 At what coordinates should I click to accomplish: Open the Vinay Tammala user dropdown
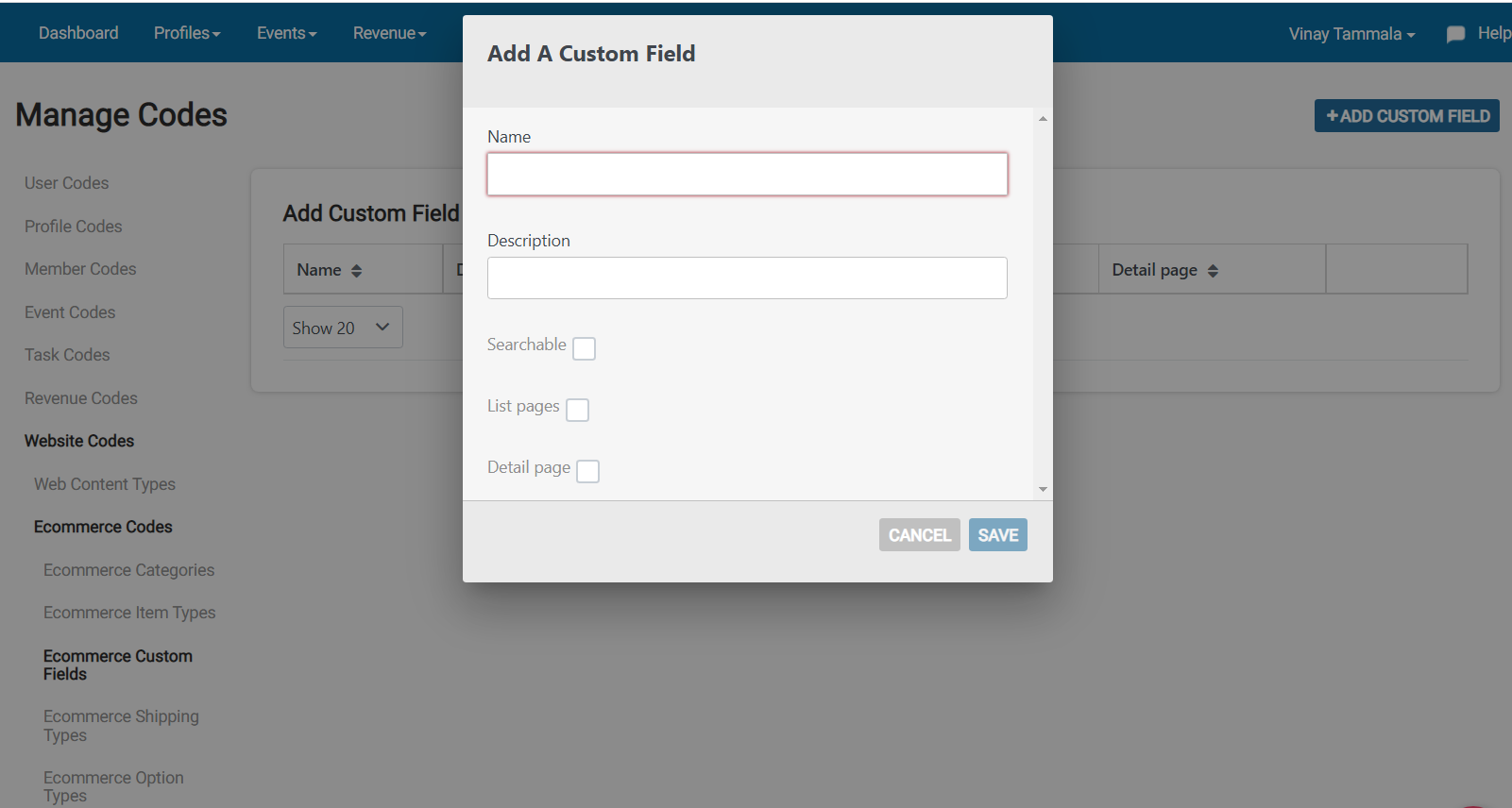[1351, 34]
